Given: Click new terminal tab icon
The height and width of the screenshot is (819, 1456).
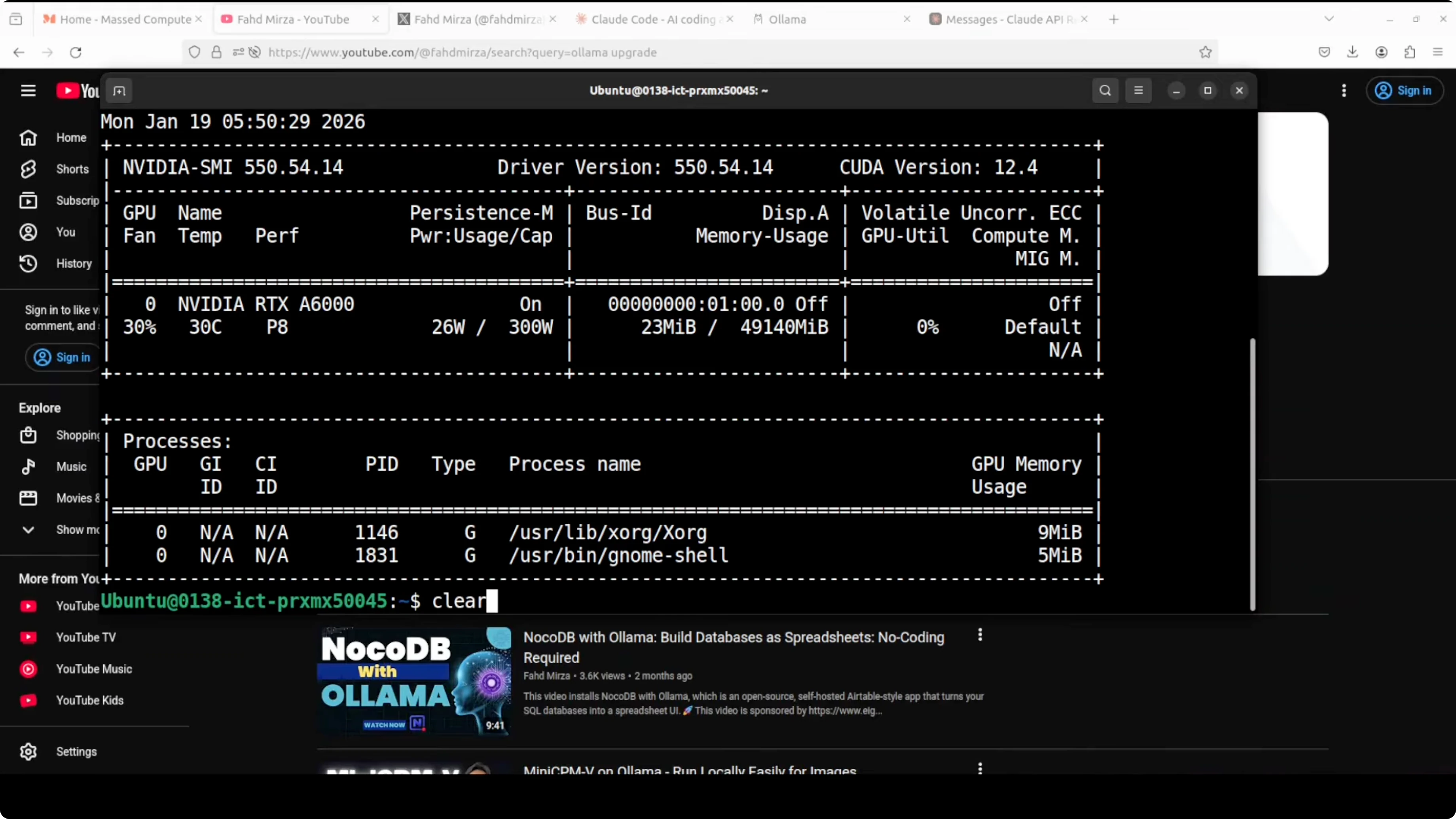Looking at the screenshot, I should pos(119,91).
